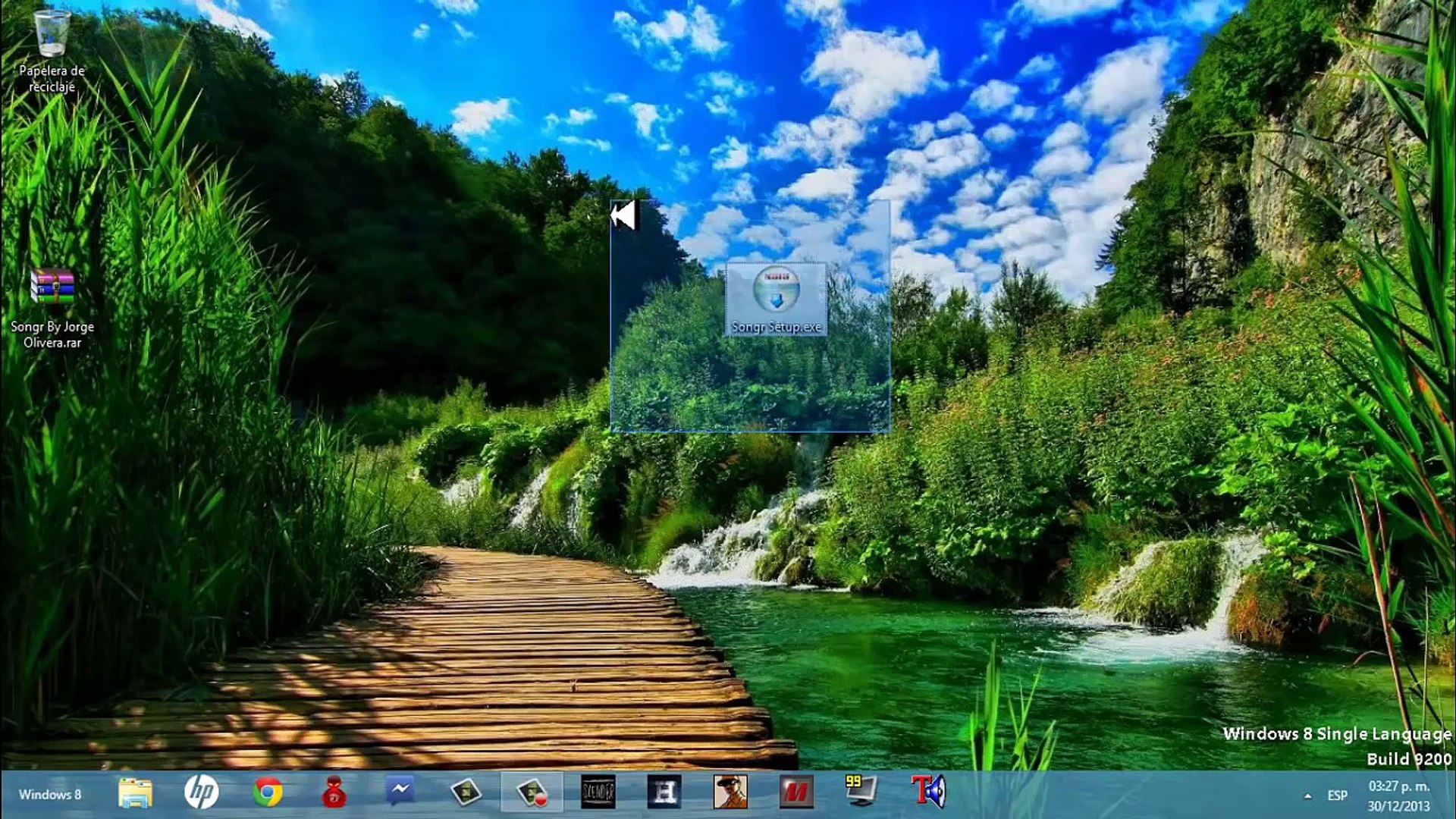1456x819 pixels.
Task: Open the Fraps monitor icon with 99
Action: coord(861,791)
